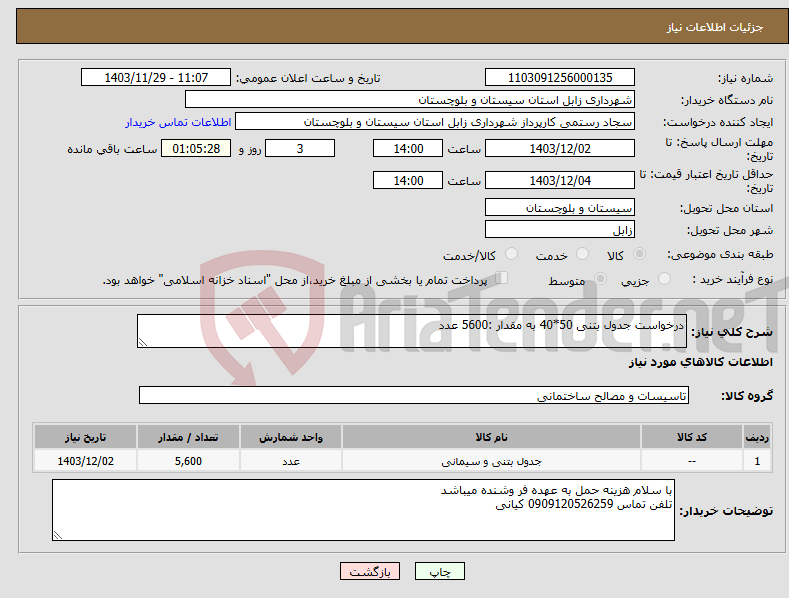Screen dimensions: 789x598
Task: Click the table date cell 1403/12/02
Action: coord(86,461)
